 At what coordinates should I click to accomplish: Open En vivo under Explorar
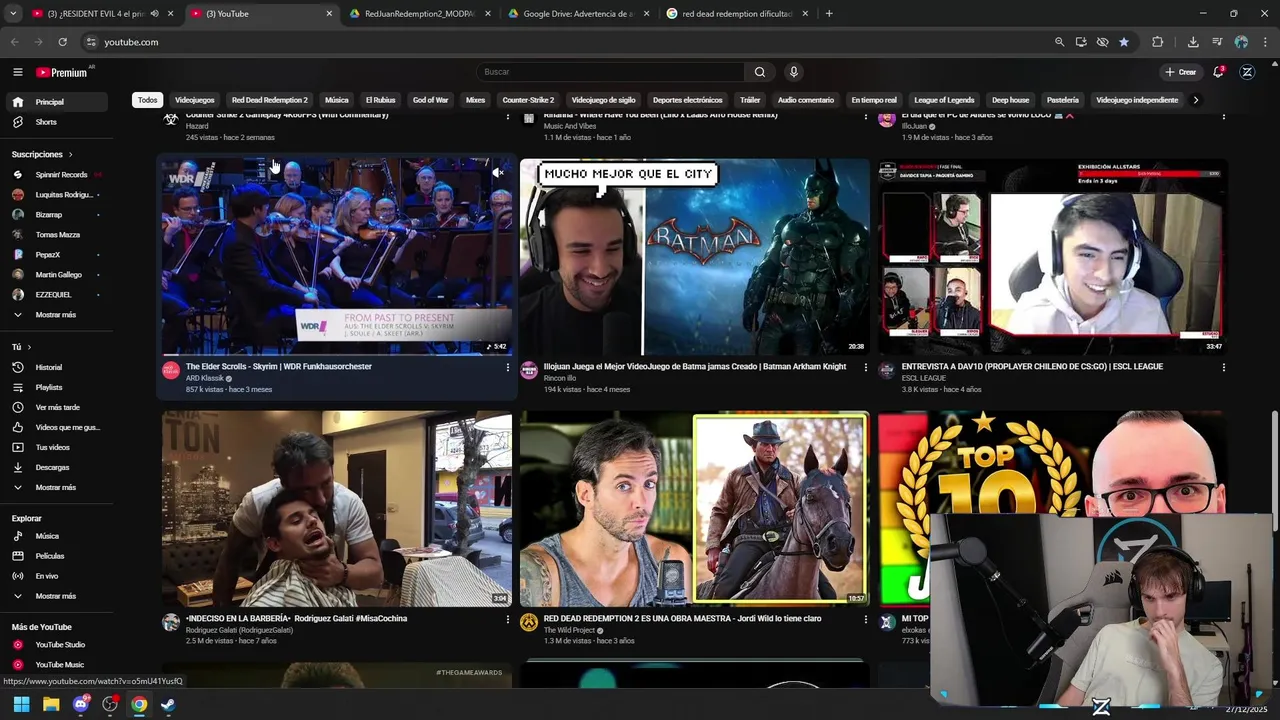57,576
